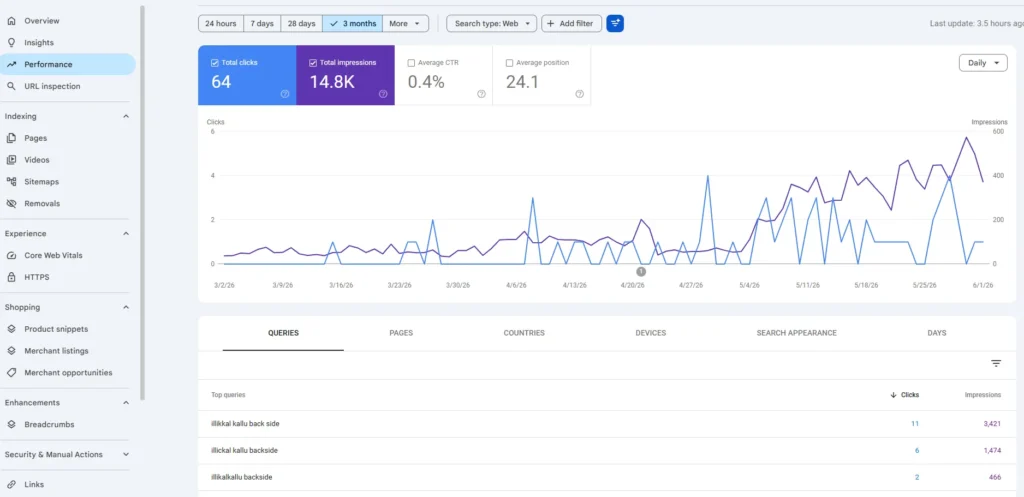This screenshot has width=1024, height=497.
Task: Collapse the Shopping section
Action: [126, 308]
